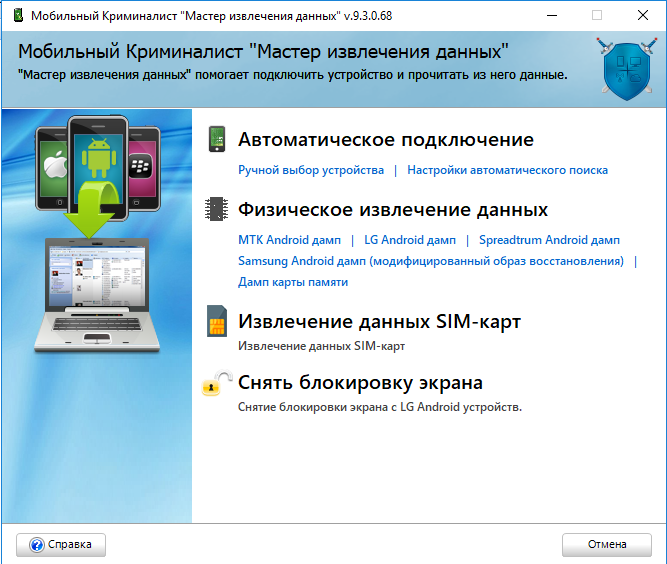Click the app icon in title bar
This screenshot has height=564, width=667.
tap(18, 15)
